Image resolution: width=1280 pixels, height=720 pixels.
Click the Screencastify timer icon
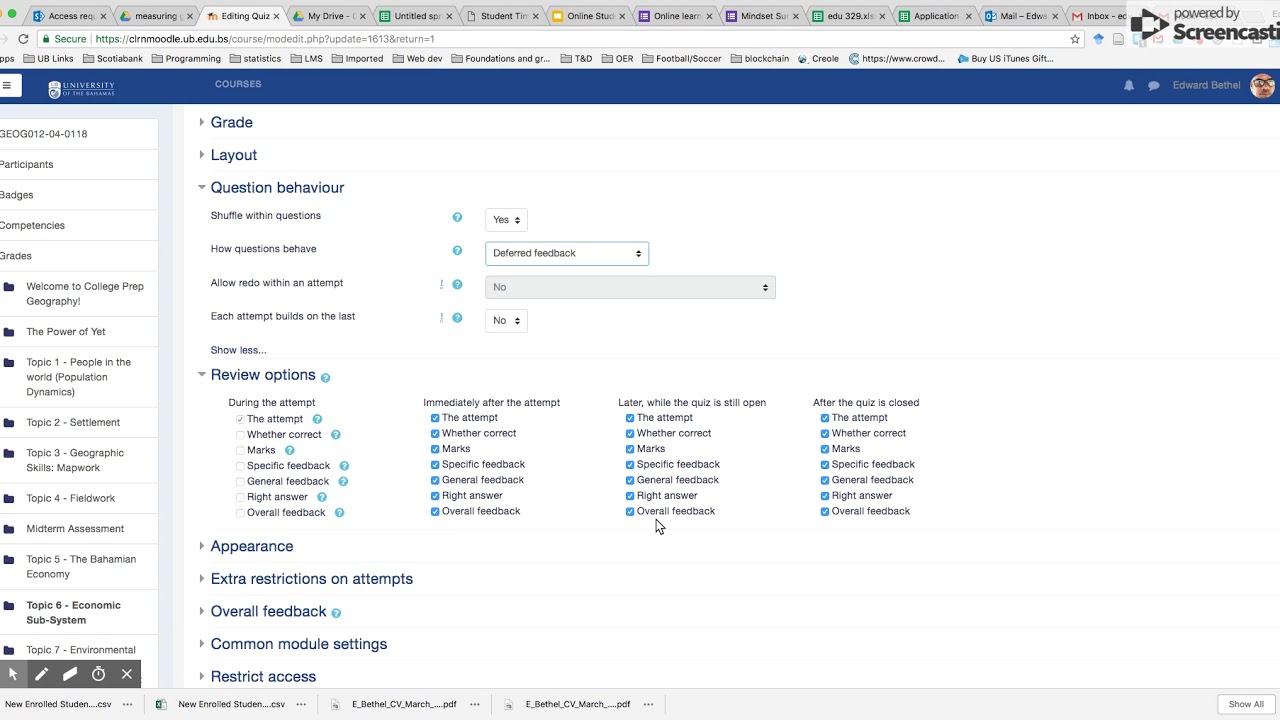click(98, 674)
